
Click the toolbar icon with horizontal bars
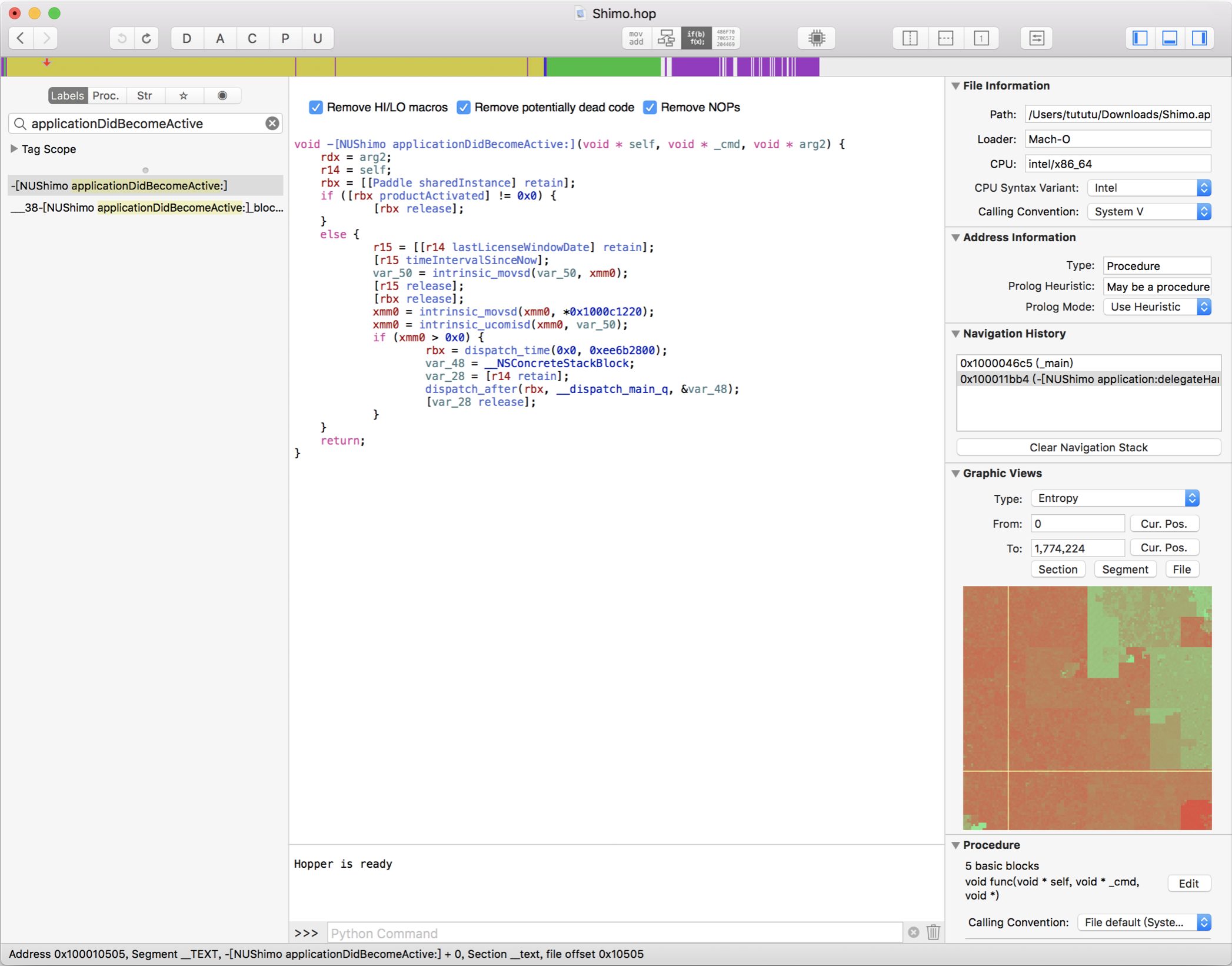click(1037, 38)
